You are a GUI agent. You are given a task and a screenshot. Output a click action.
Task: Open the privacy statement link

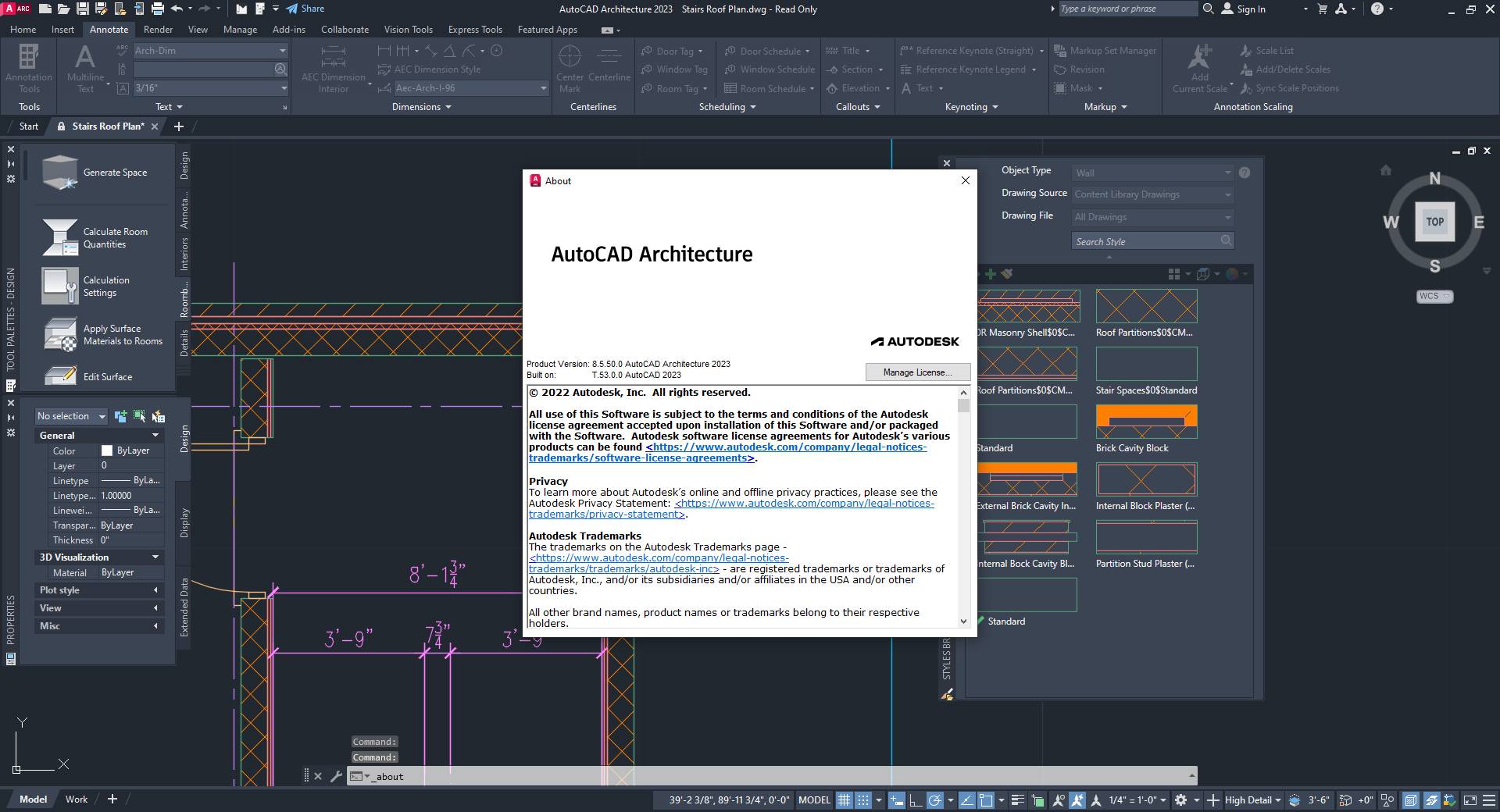point(730,508)
